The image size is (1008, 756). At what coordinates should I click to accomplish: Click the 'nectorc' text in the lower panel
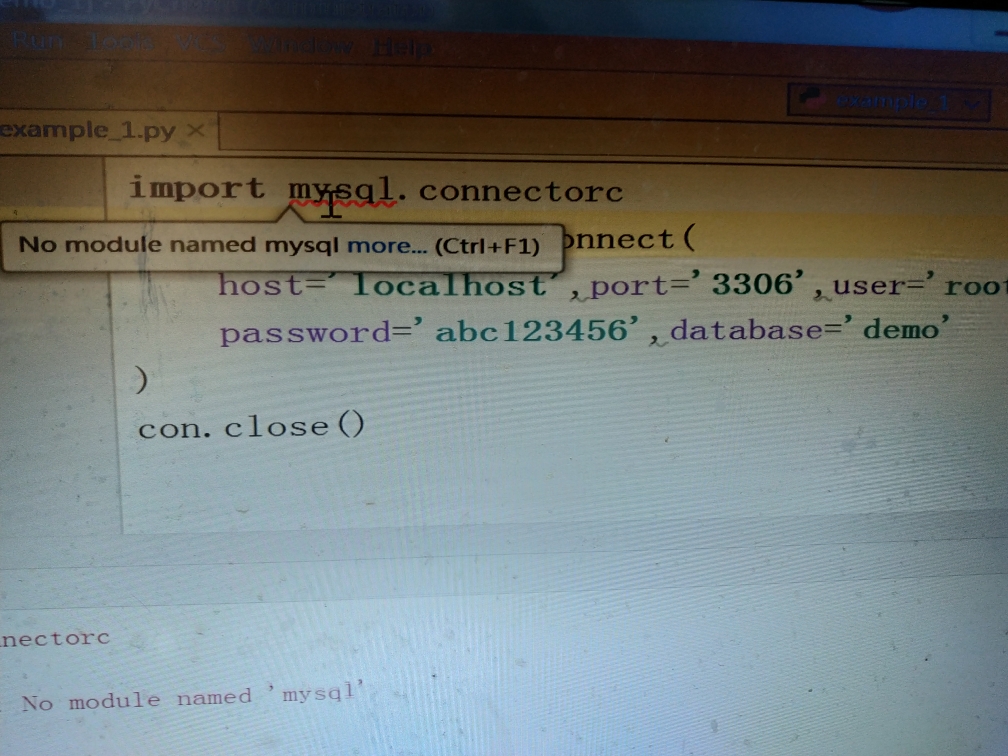coord(55,638)
